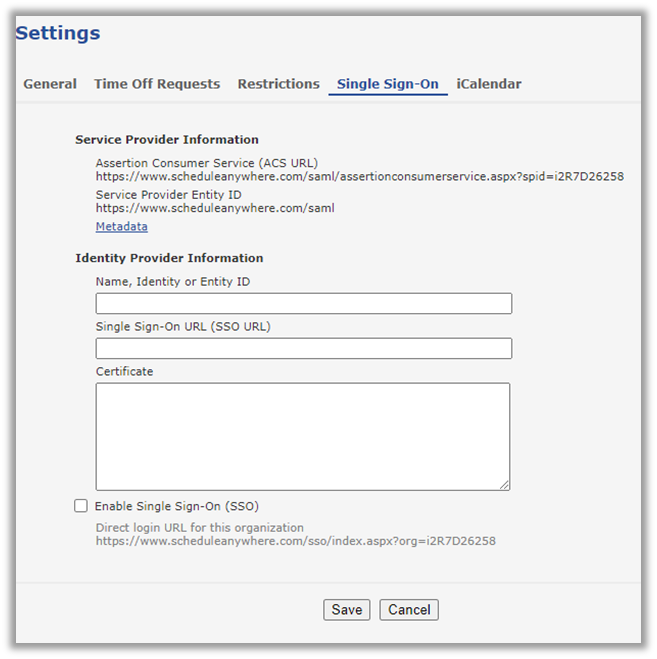Focus the Name, Identity or Entity ID field
This screenshot has height=659, width=657.
303,304
